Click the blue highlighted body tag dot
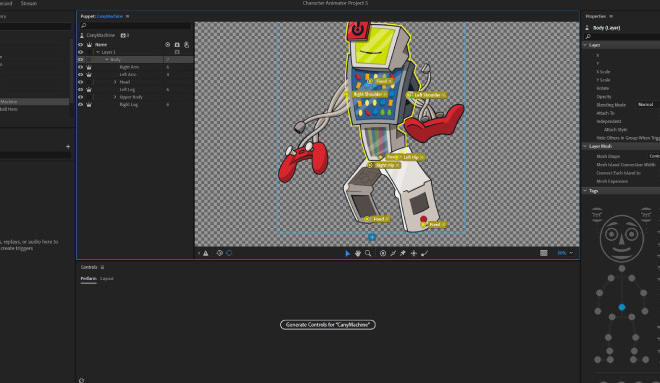This screenshot has height=383, width=660. (x=622, y=308)
